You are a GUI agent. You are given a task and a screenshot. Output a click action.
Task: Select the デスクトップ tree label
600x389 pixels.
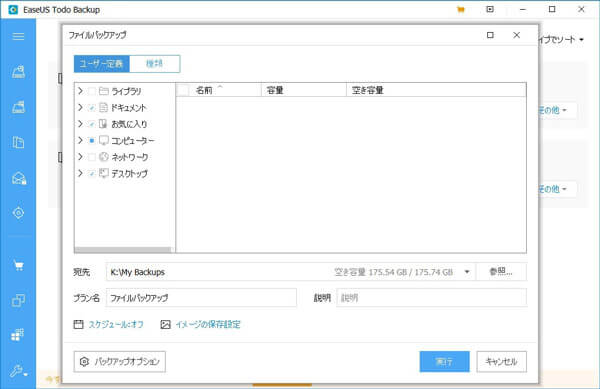(129, 174)
